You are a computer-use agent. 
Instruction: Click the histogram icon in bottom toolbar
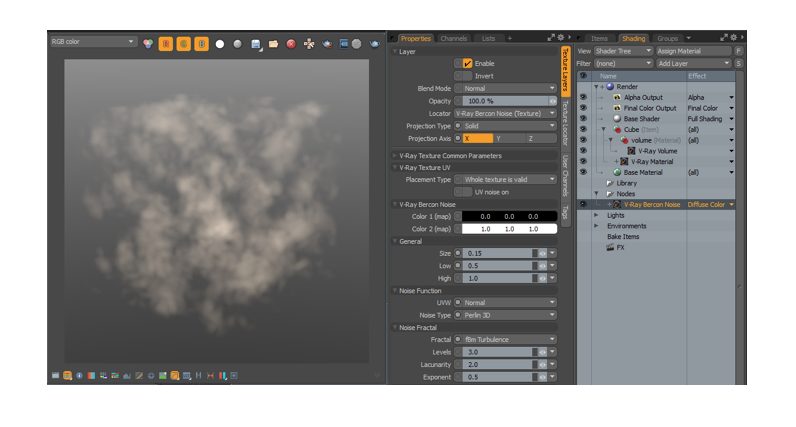[x=127, y=376]
